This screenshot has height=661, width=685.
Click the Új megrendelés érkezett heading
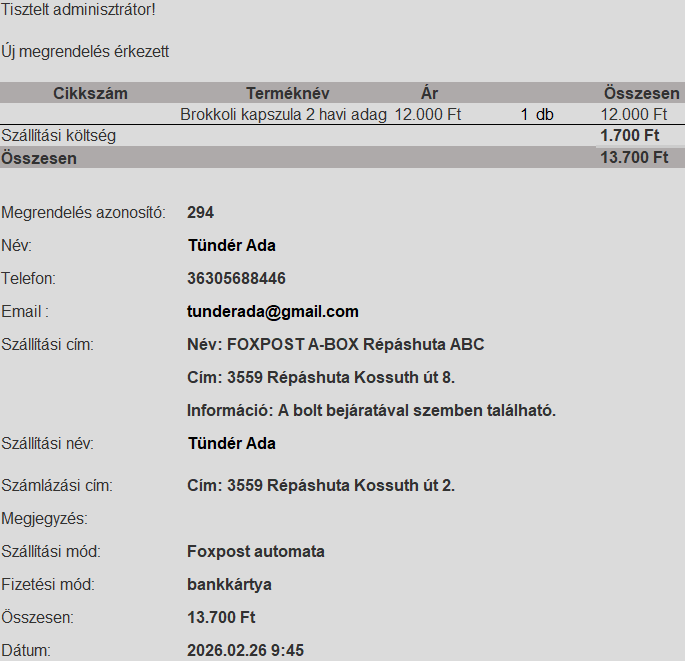pyautogui.click(x=85, y=51)
